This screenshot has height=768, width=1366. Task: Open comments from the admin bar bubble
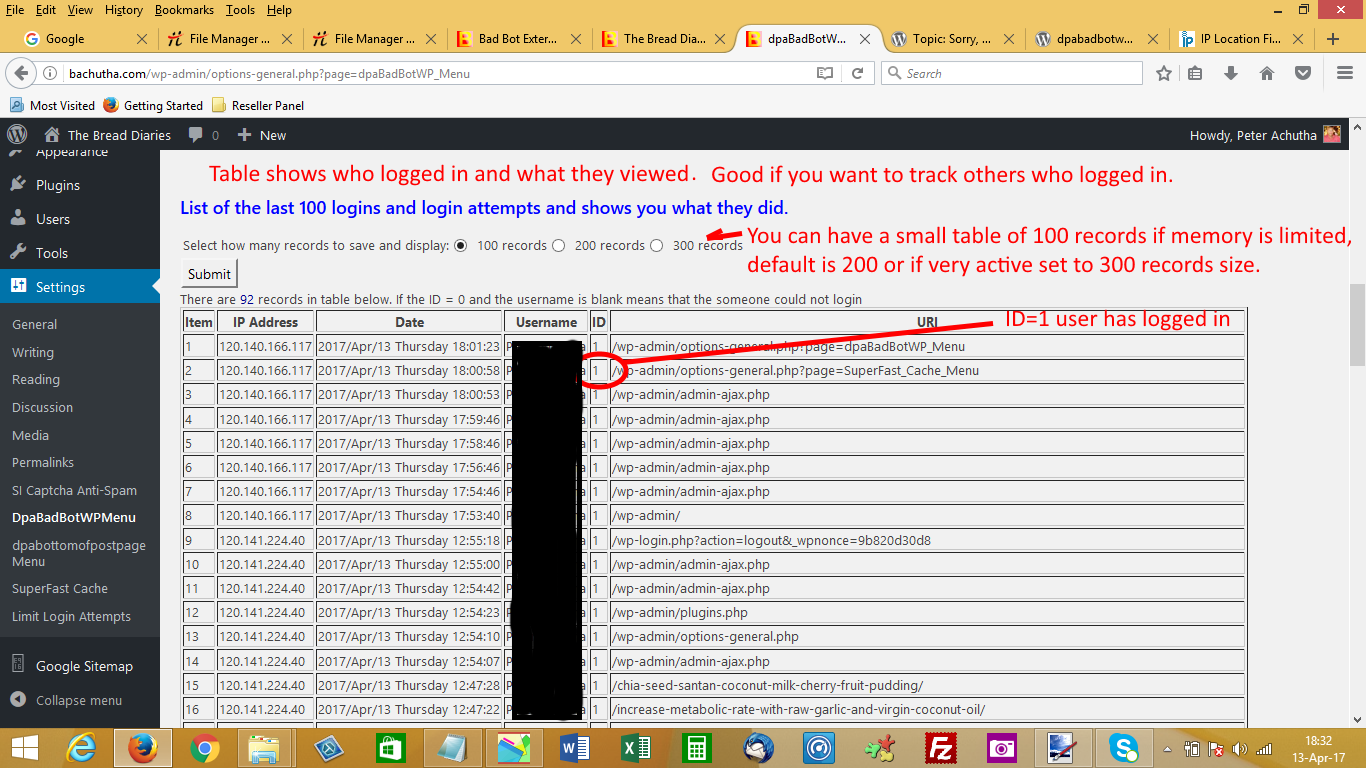coord(203,135)
